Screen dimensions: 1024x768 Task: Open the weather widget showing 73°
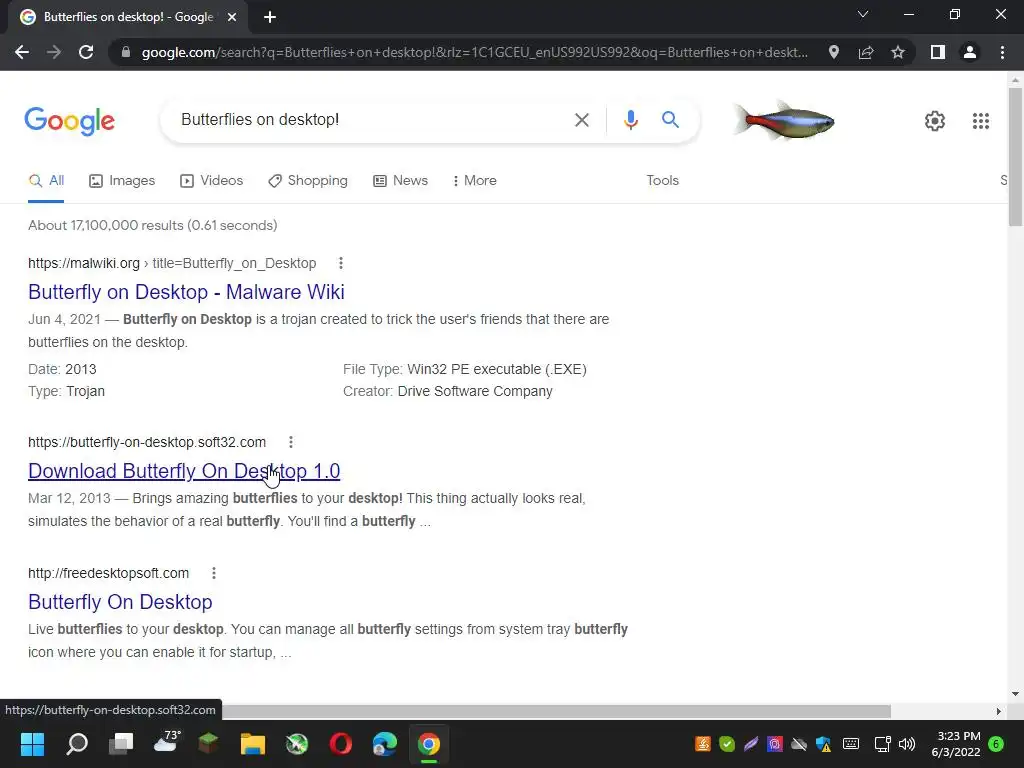(166, 743)
